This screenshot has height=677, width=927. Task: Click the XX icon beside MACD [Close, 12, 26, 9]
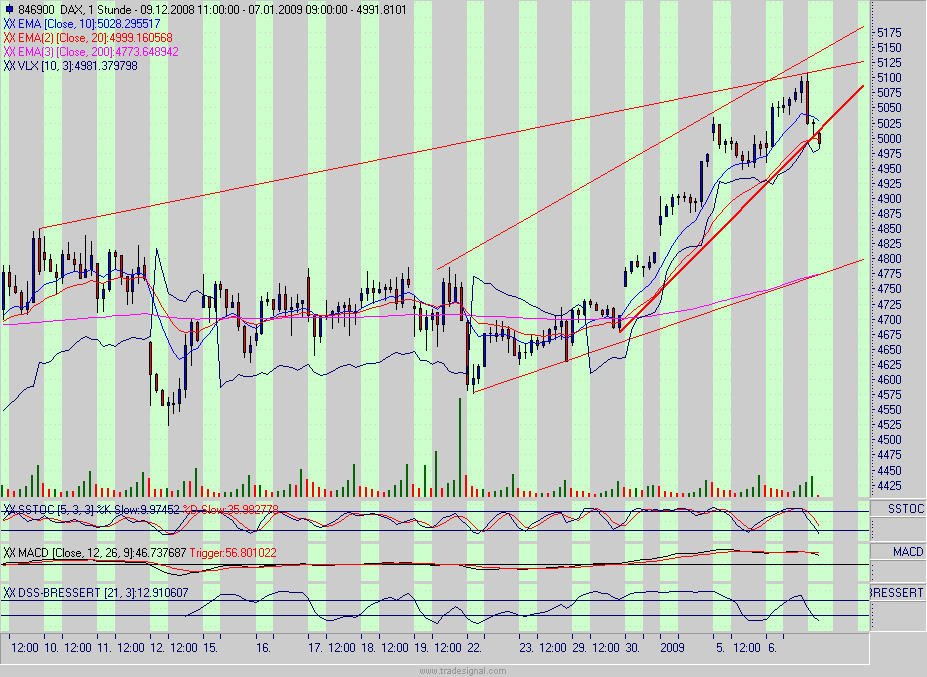(x=9, y=549)
